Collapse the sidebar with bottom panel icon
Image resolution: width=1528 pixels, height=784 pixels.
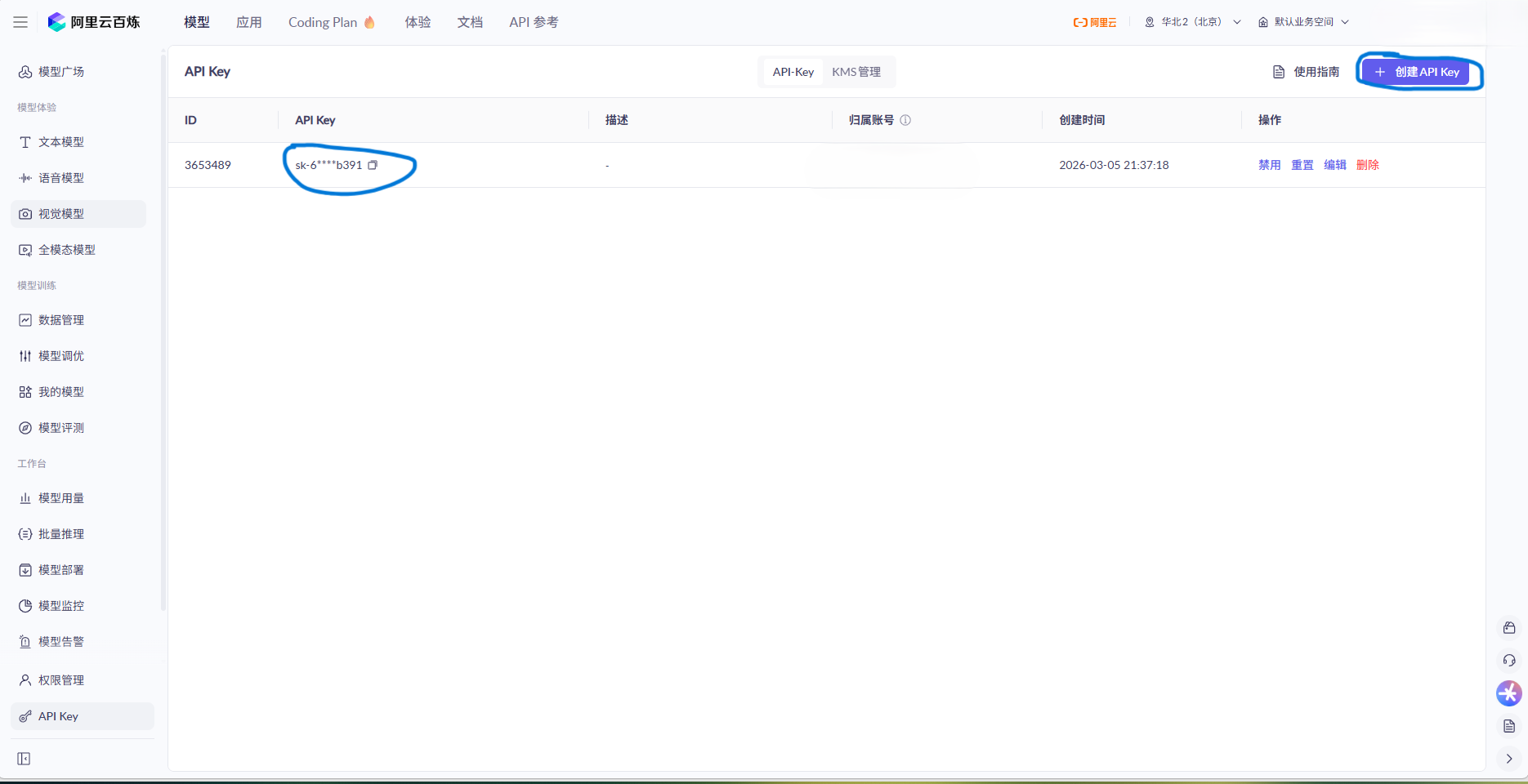24,759
